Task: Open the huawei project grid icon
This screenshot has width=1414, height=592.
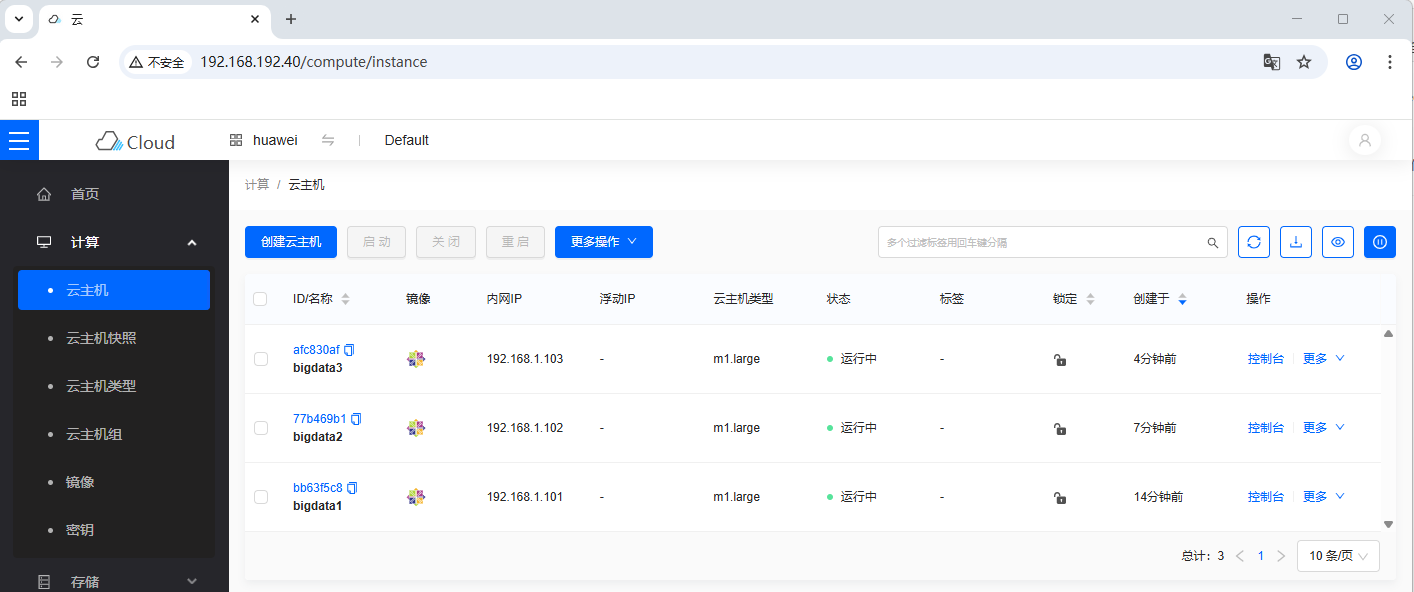Action: [x=236, y=141]
